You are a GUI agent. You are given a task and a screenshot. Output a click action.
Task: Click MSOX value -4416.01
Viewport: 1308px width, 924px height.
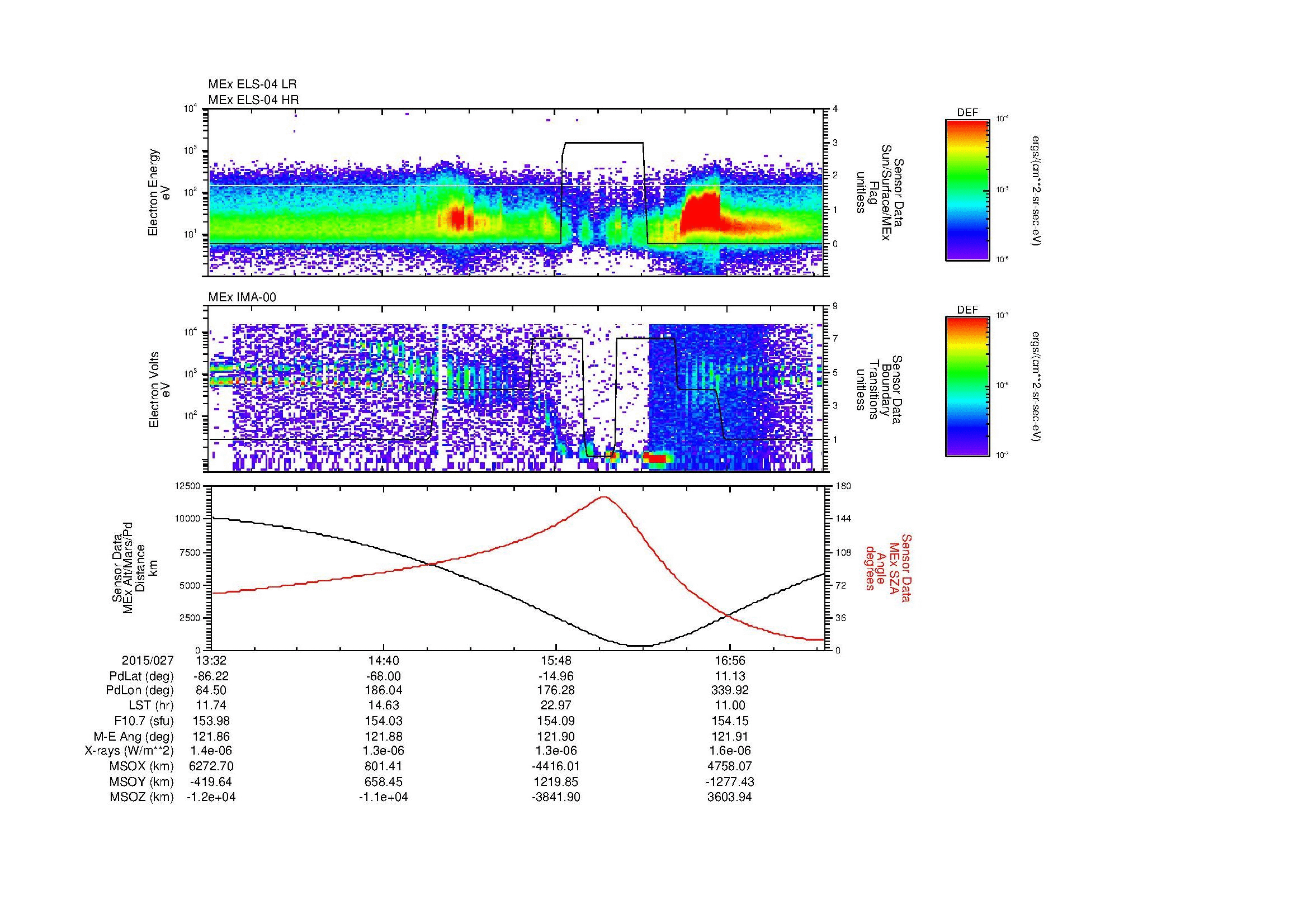click(x=556, y=766)
